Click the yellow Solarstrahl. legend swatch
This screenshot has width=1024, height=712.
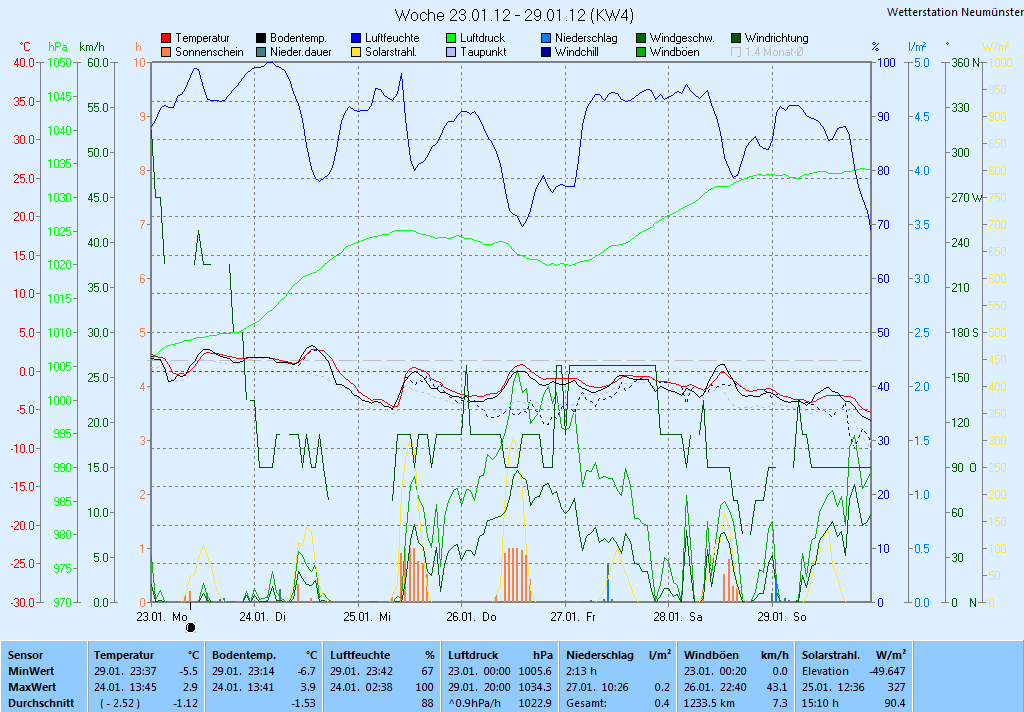click(356, 52)
